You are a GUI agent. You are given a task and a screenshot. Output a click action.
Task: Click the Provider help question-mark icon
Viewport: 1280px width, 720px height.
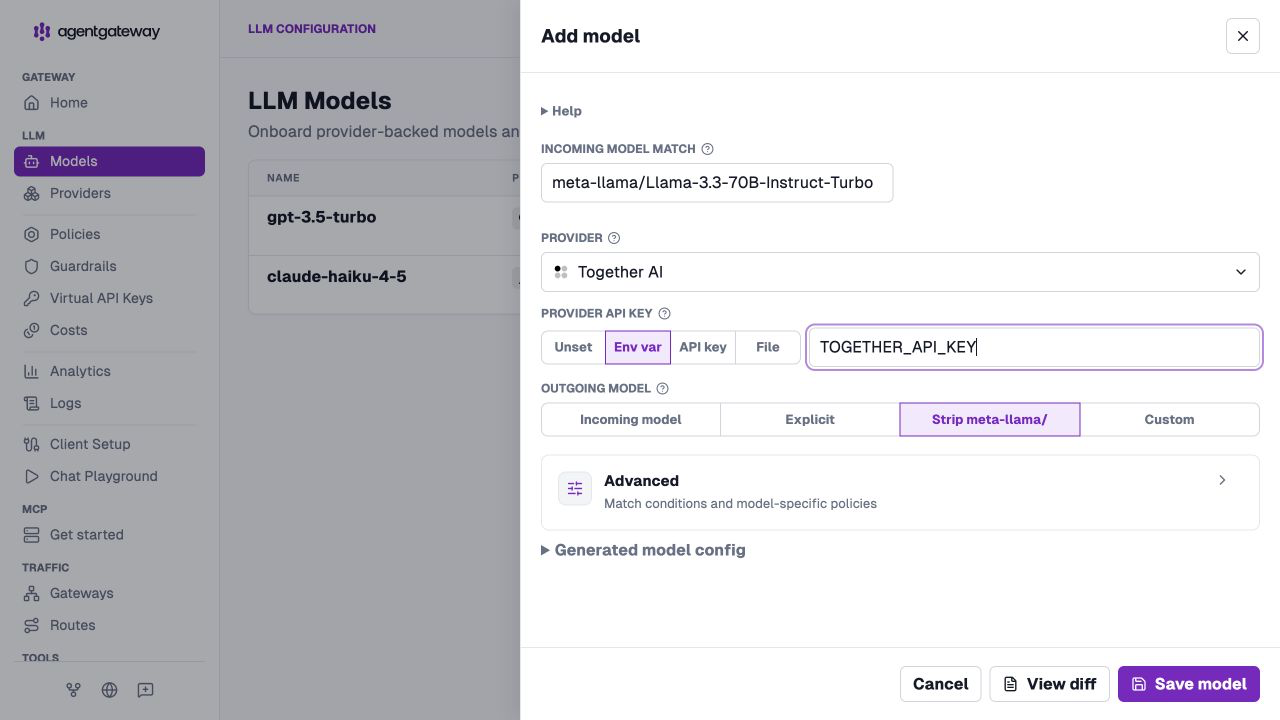614,238
